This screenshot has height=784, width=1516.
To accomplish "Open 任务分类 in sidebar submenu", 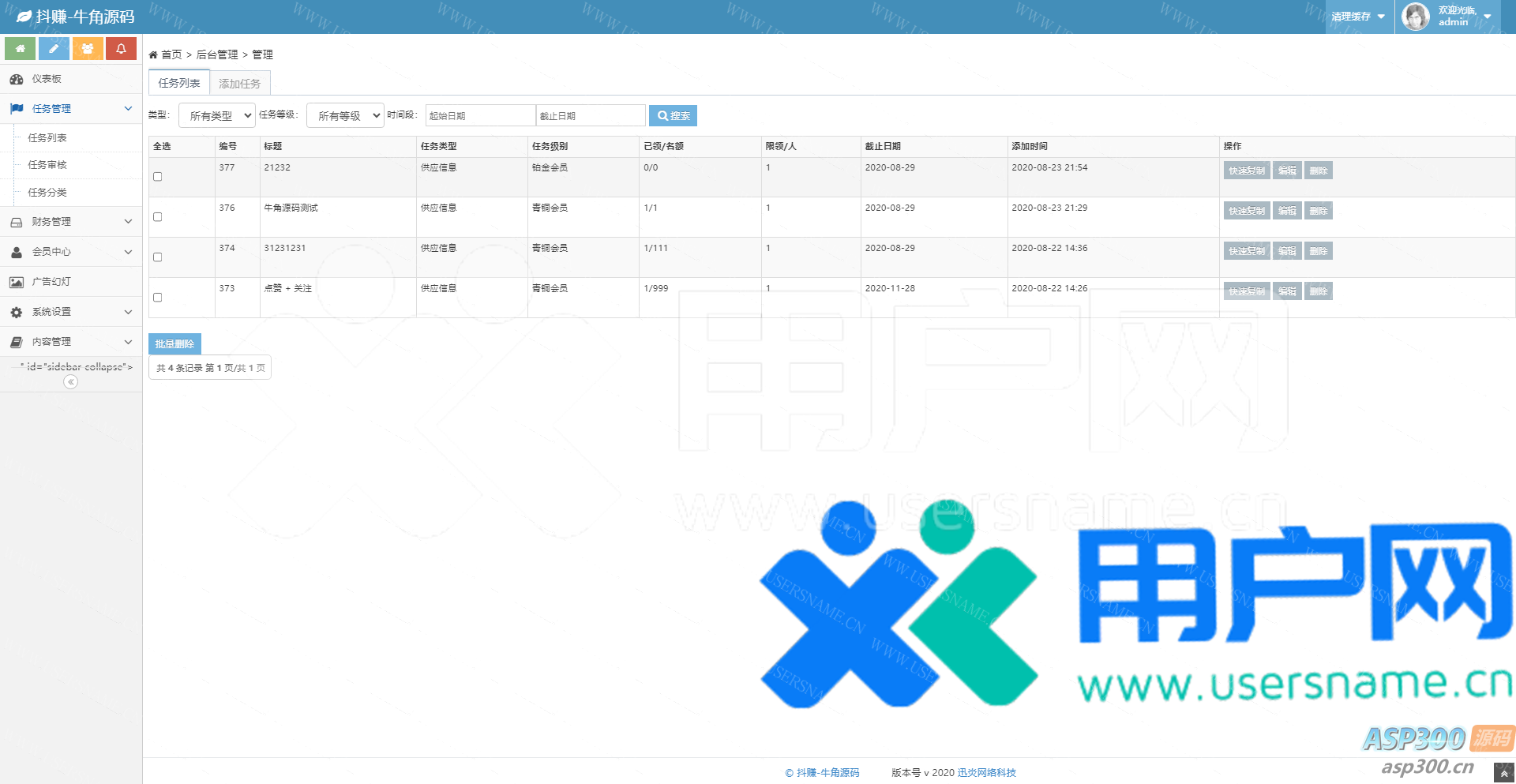I will tap(47, 193).
